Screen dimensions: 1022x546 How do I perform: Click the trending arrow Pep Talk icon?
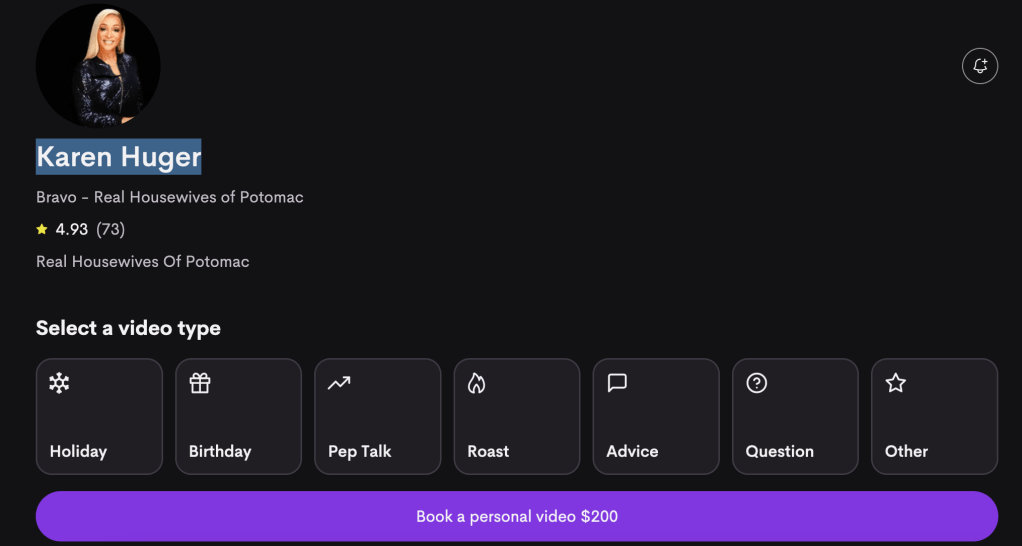pyautogui.click(x=339, y=383)
